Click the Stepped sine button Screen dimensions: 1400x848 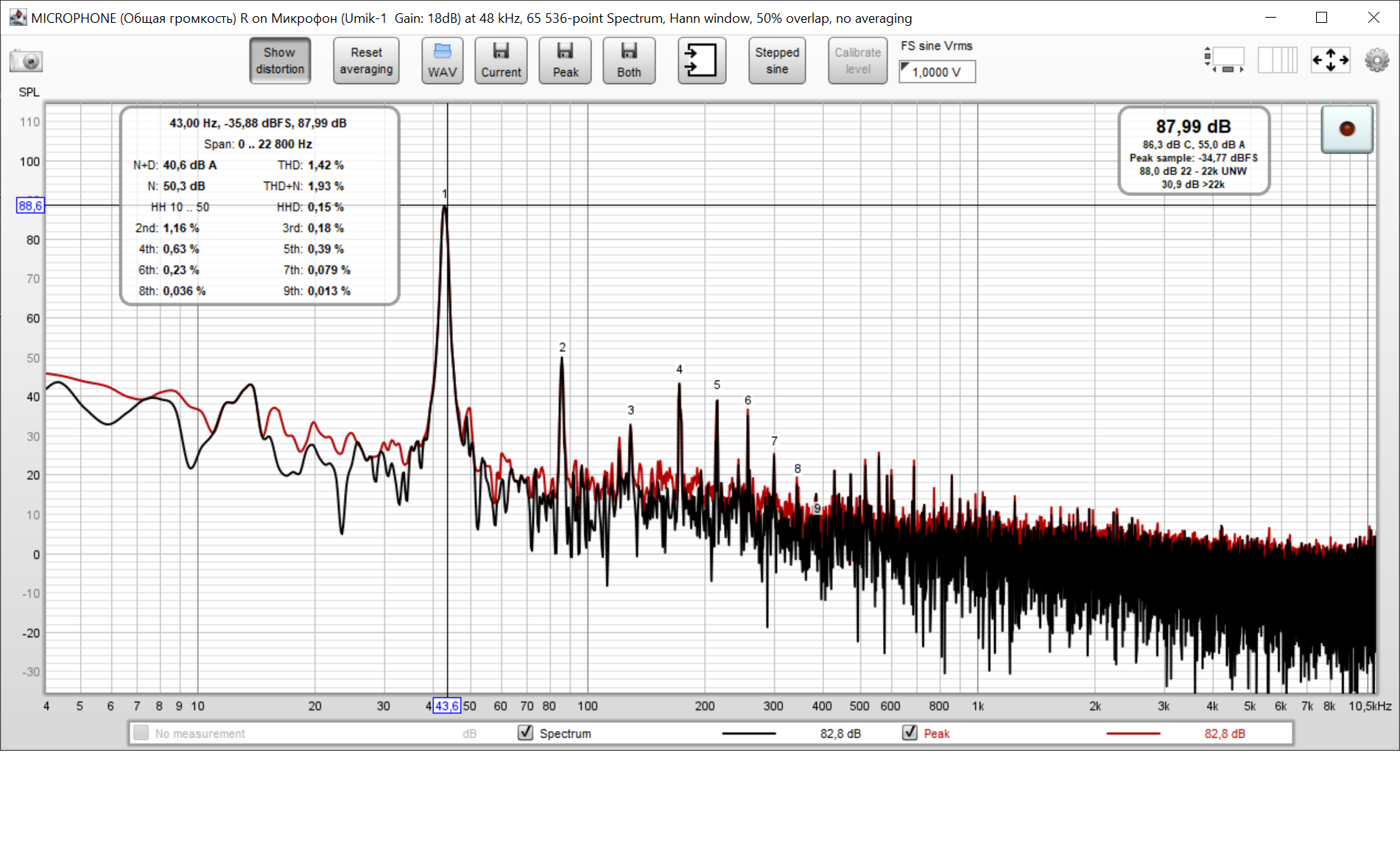point(776,60)
